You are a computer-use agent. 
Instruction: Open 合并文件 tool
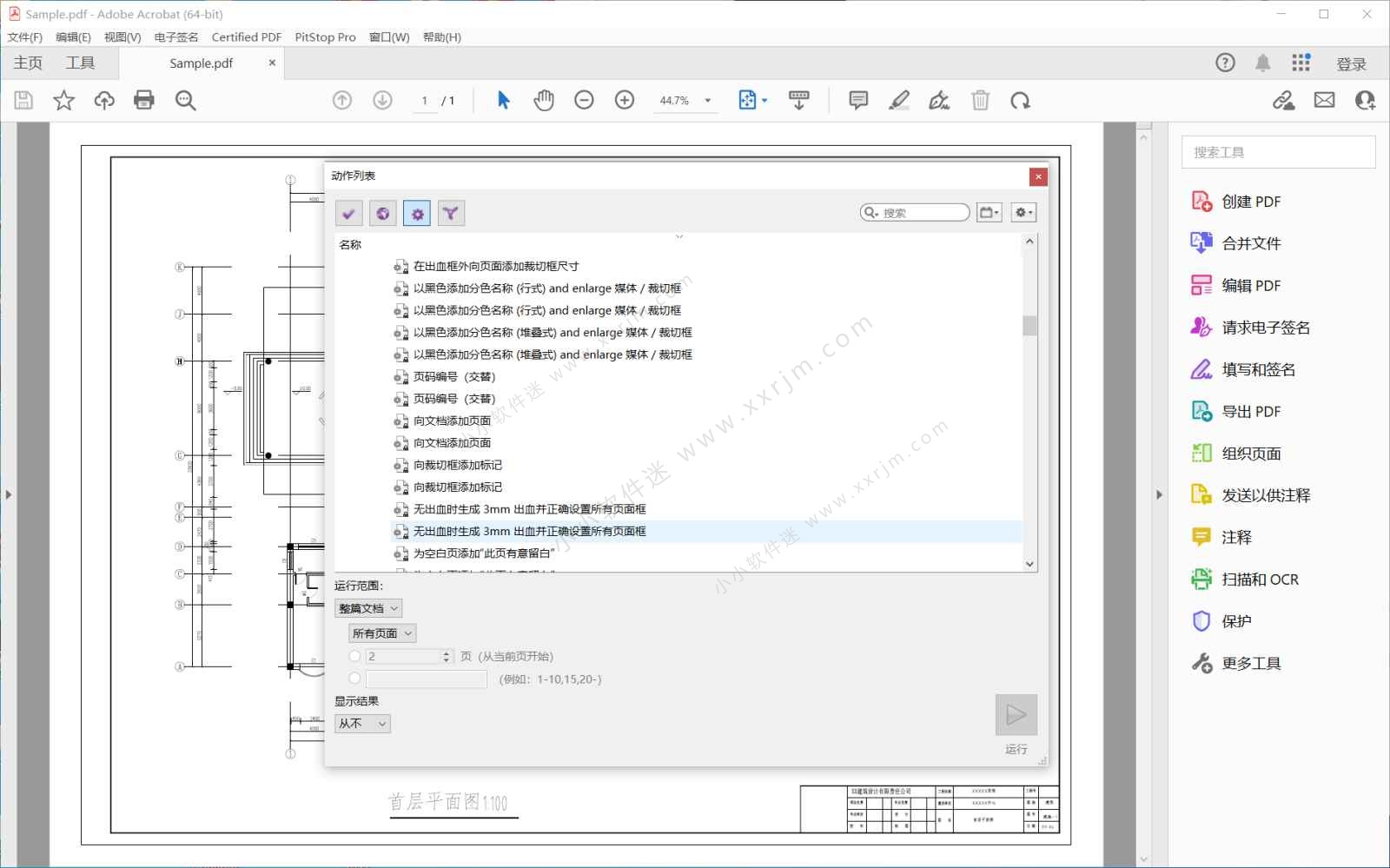[x=1235, y=243]
